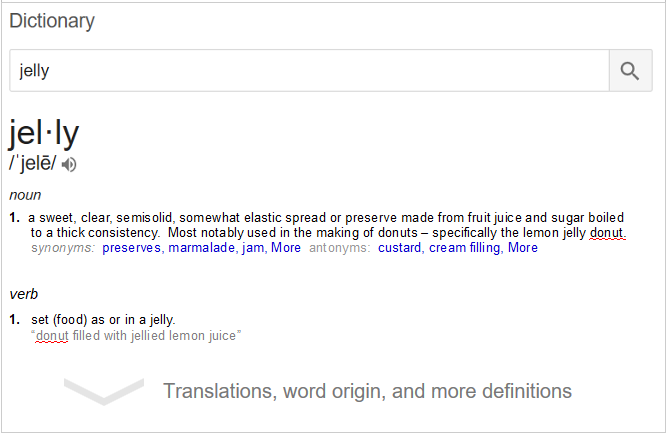The image size is (669, 433).
Task: Click the jel·ly headword
Action: [x=44, y=133]
